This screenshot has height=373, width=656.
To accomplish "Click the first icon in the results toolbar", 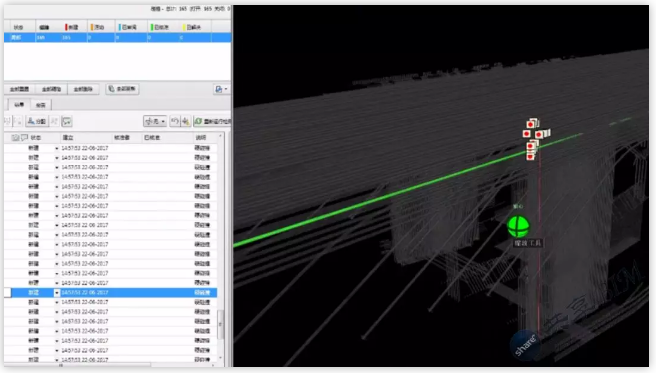I will click(x=8, y=121).
